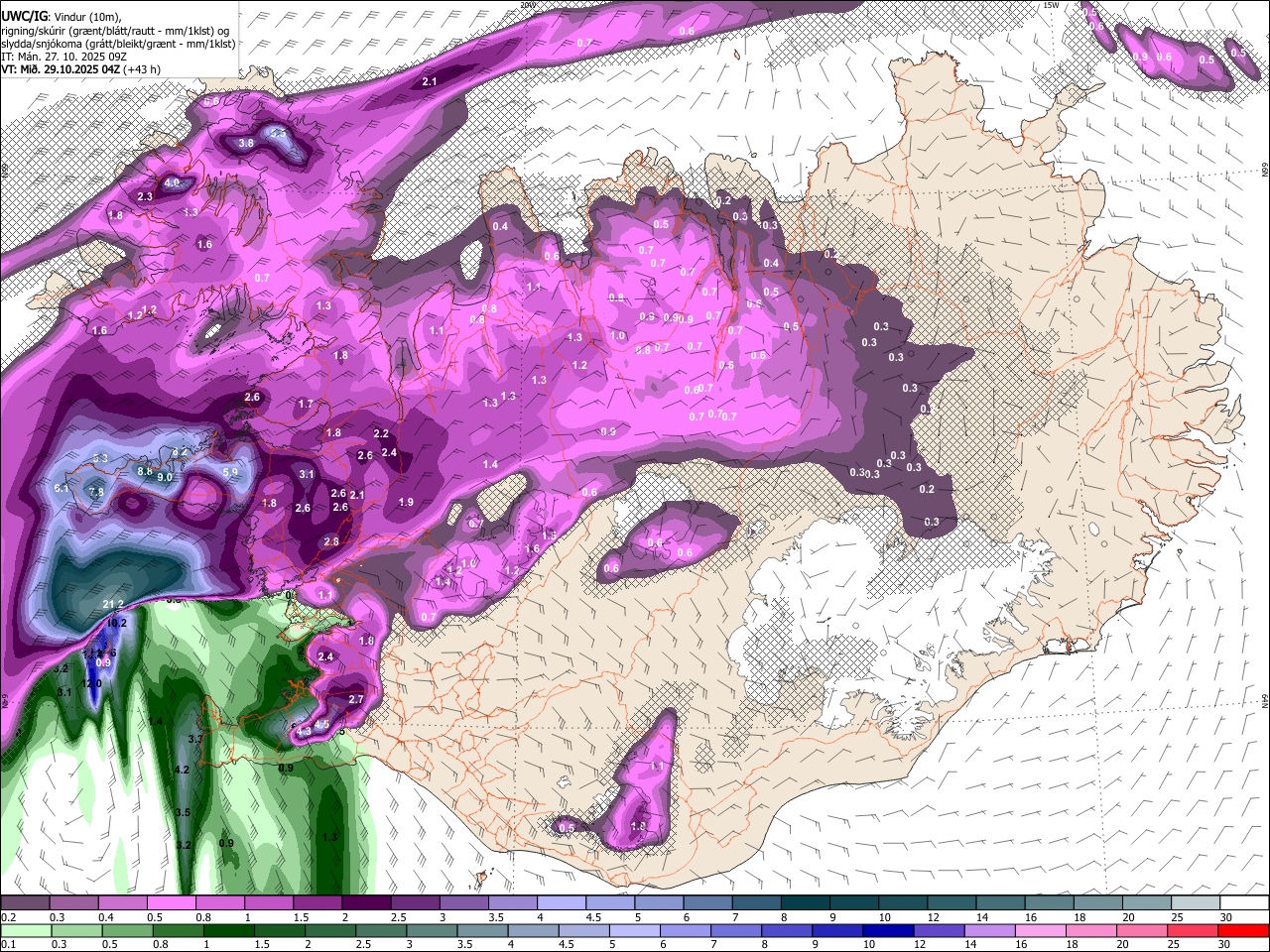Click the pale gray 25–30 swatch on upper scale
This screenshot has width=1270, height=952.
tap(1195, 902)
